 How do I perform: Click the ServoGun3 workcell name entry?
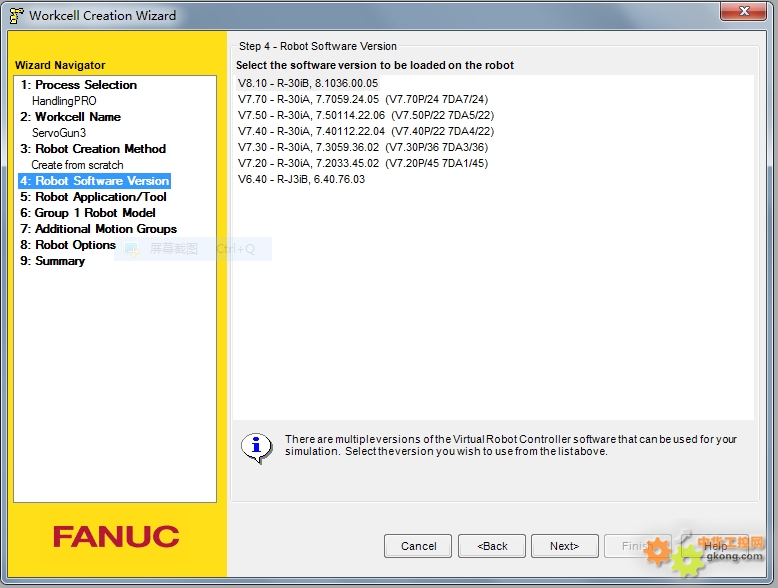59,133
